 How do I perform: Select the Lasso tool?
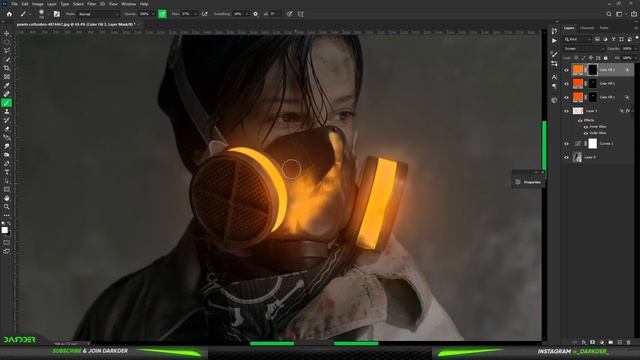pyautogui.click(x=7, y=51)
